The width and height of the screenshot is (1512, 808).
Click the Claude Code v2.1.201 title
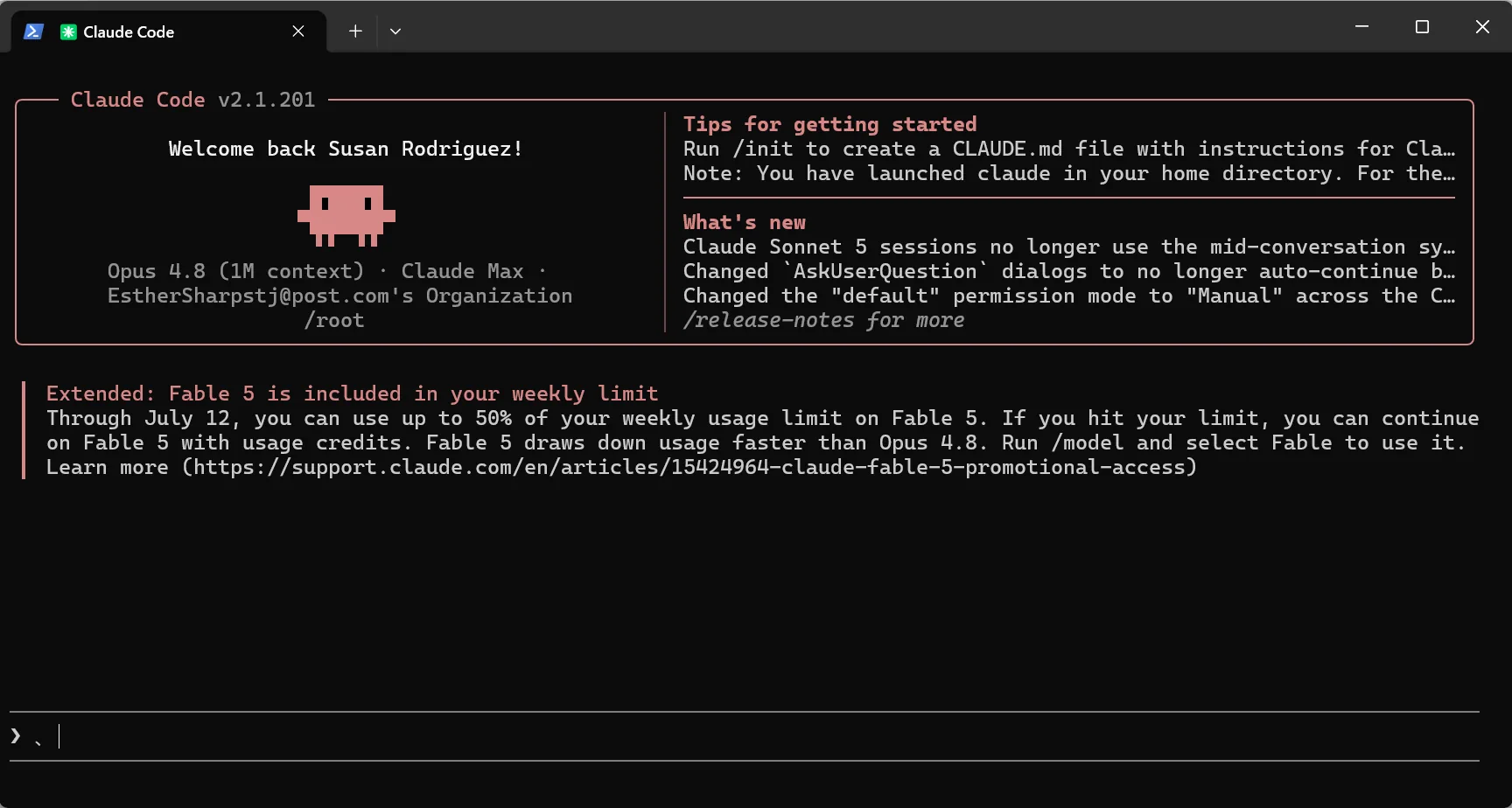[x=192, y=100]
